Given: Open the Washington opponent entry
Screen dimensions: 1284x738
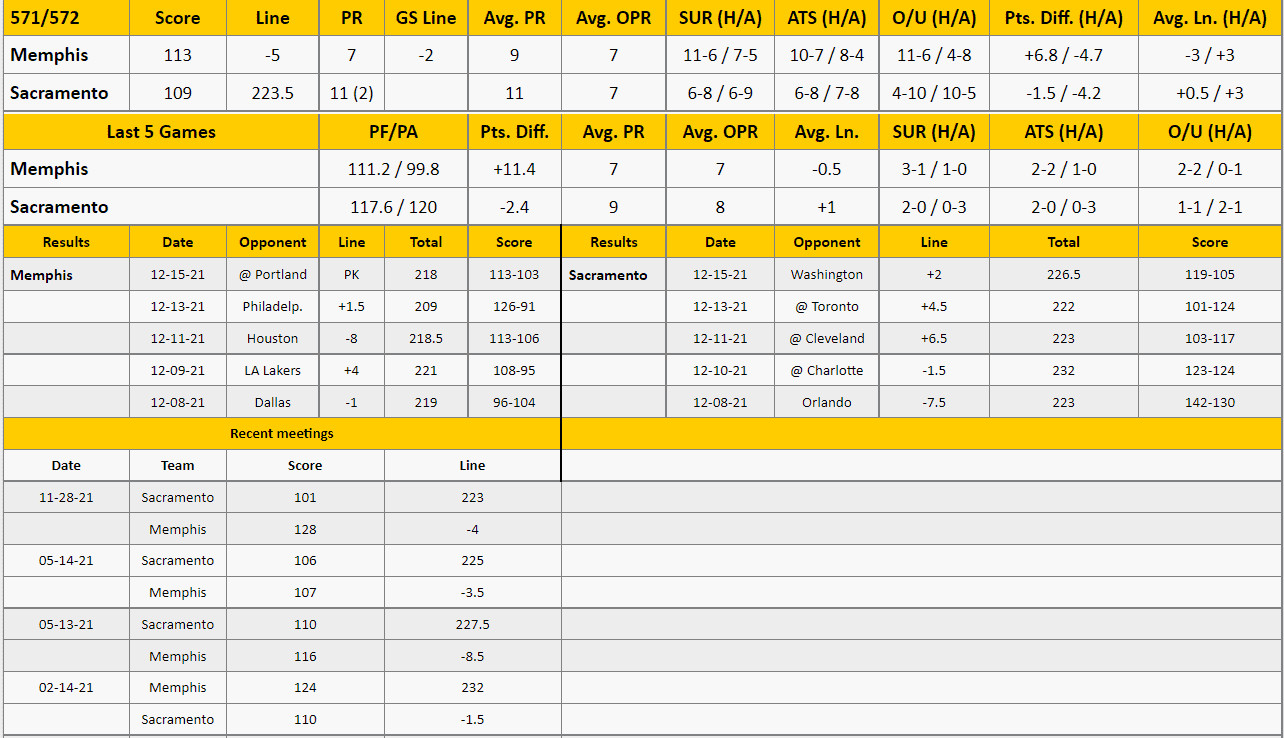Looking at the screenshot, I should [x=826, y=274].
